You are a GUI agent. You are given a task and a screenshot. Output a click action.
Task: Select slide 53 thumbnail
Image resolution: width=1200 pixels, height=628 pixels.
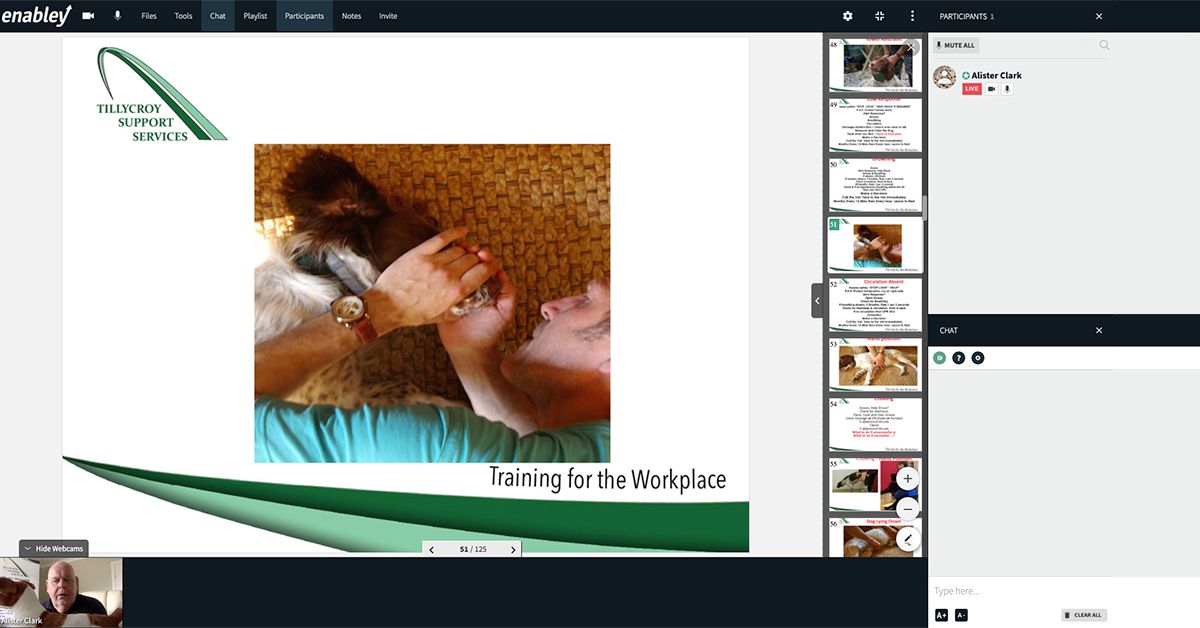875,365
